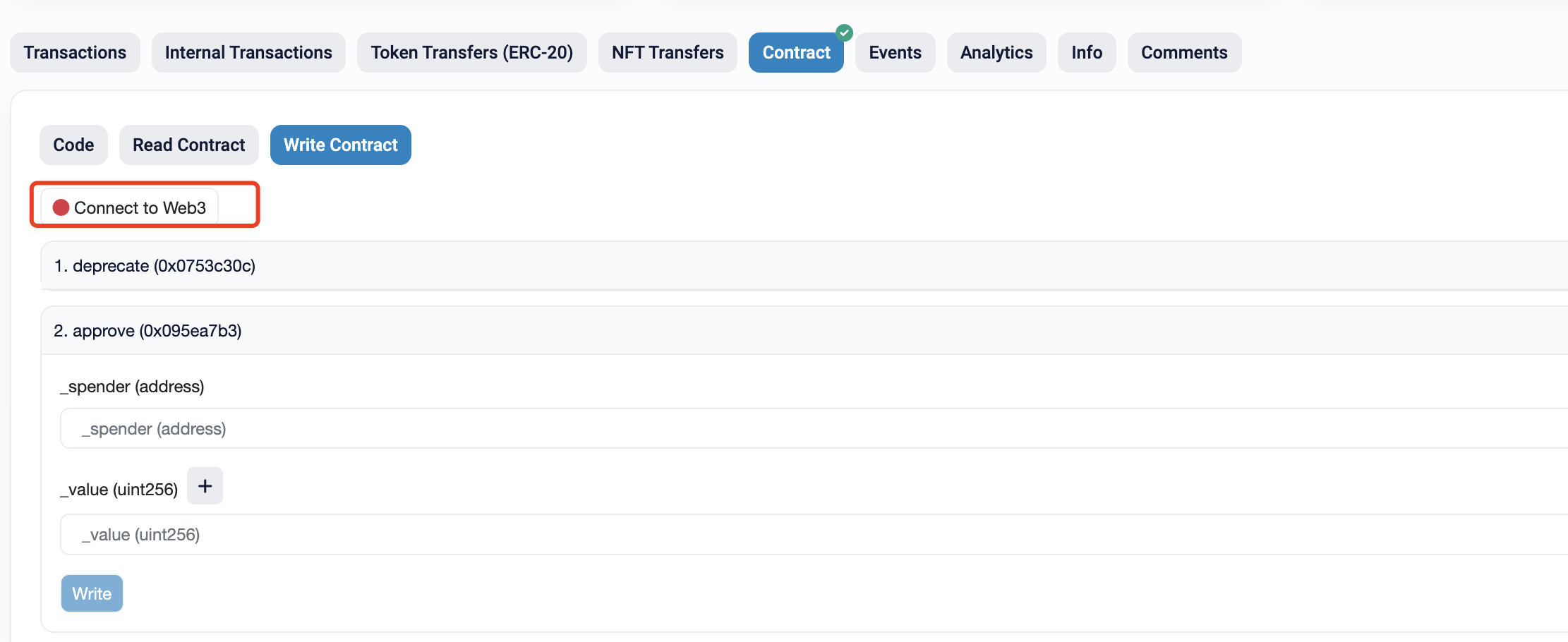This screenshot has width=1568, height=642.
Task: Collapse the approve (0x095ea7b3) function
Action: (148, 331)
